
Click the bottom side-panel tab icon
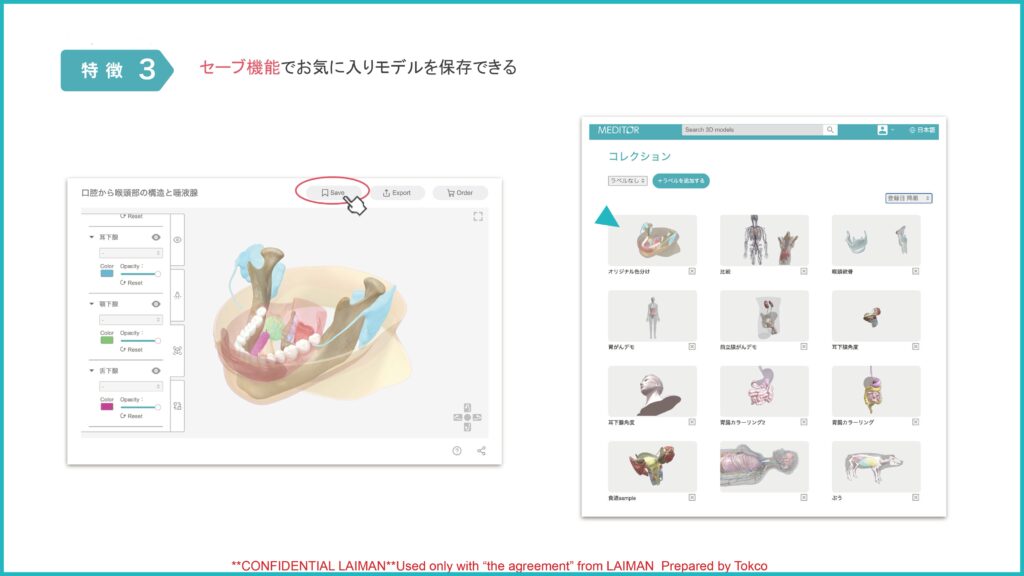click(177, 406)
